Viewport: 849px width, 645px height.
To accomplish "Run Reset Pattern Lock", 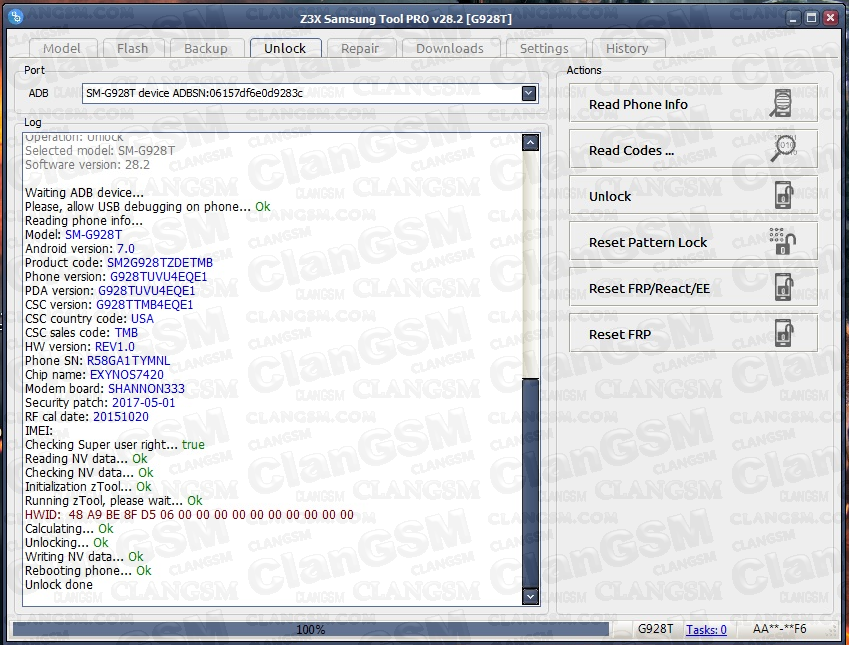I will click(693, 242).
